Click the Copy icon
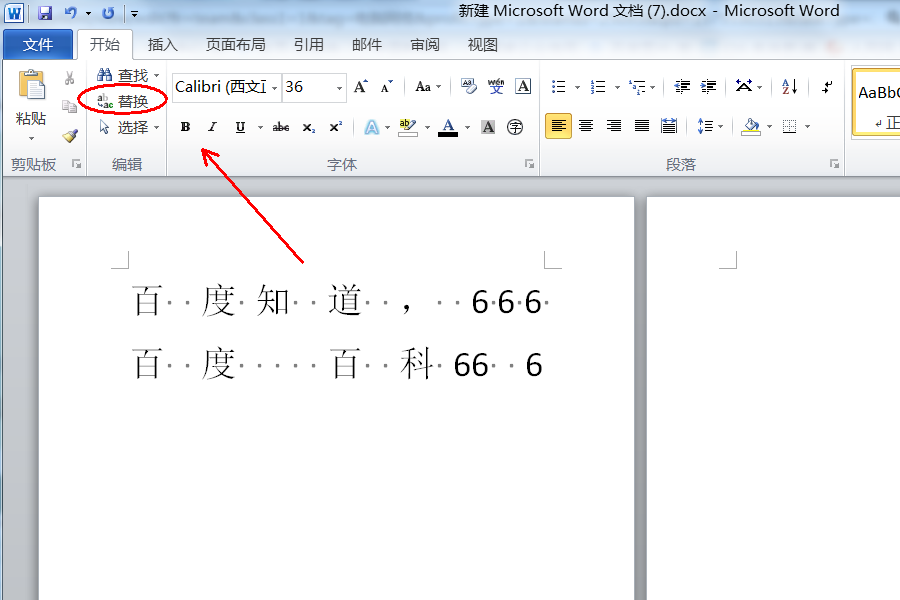Image resolution: width=900 pixels, height=600 pixels. tap(69, 107)
